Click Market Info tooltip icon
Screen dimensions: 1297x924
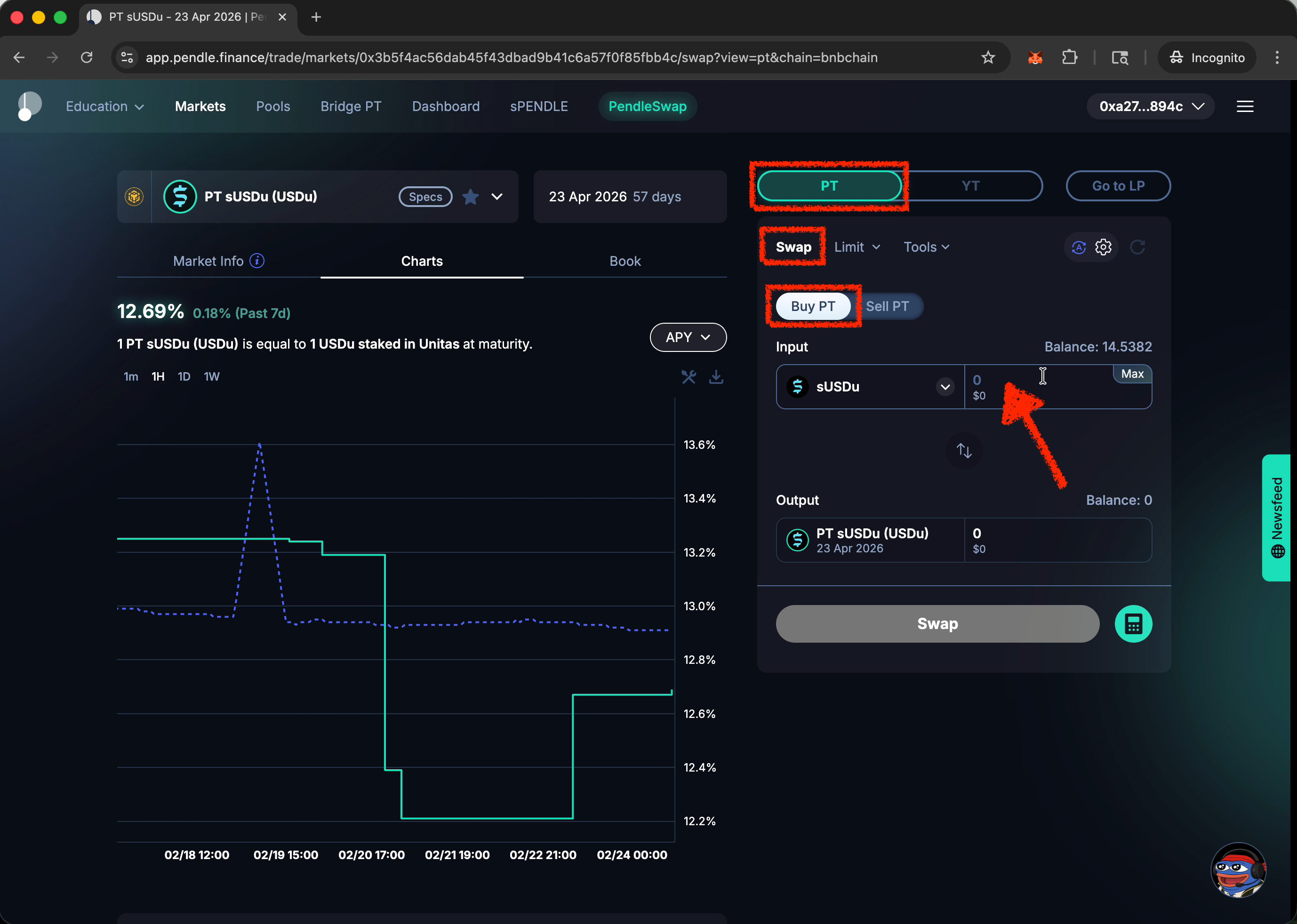(x=257, y=261)
